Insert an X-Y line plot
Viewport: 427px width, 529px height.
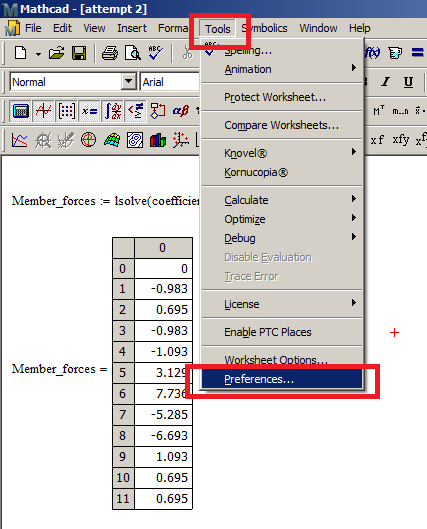point(20,140)
